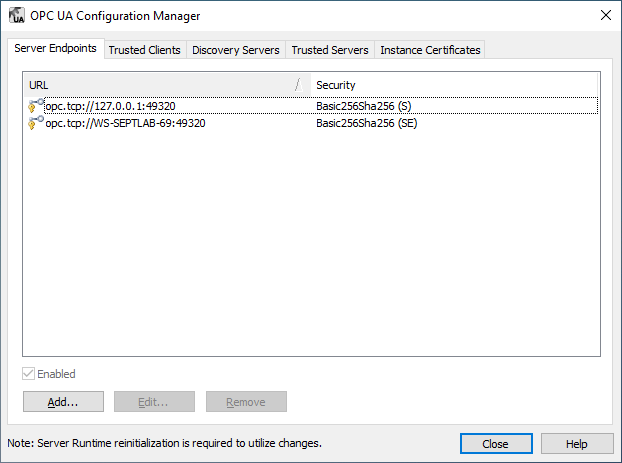Hit the Remove button

click(246, 402)
